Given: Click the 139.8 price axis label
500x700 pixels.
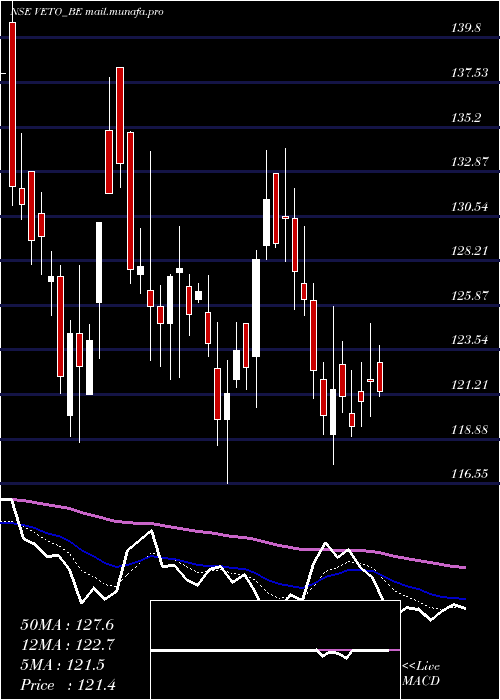Looking at the screenshot, I should click(x=466, y=28).
